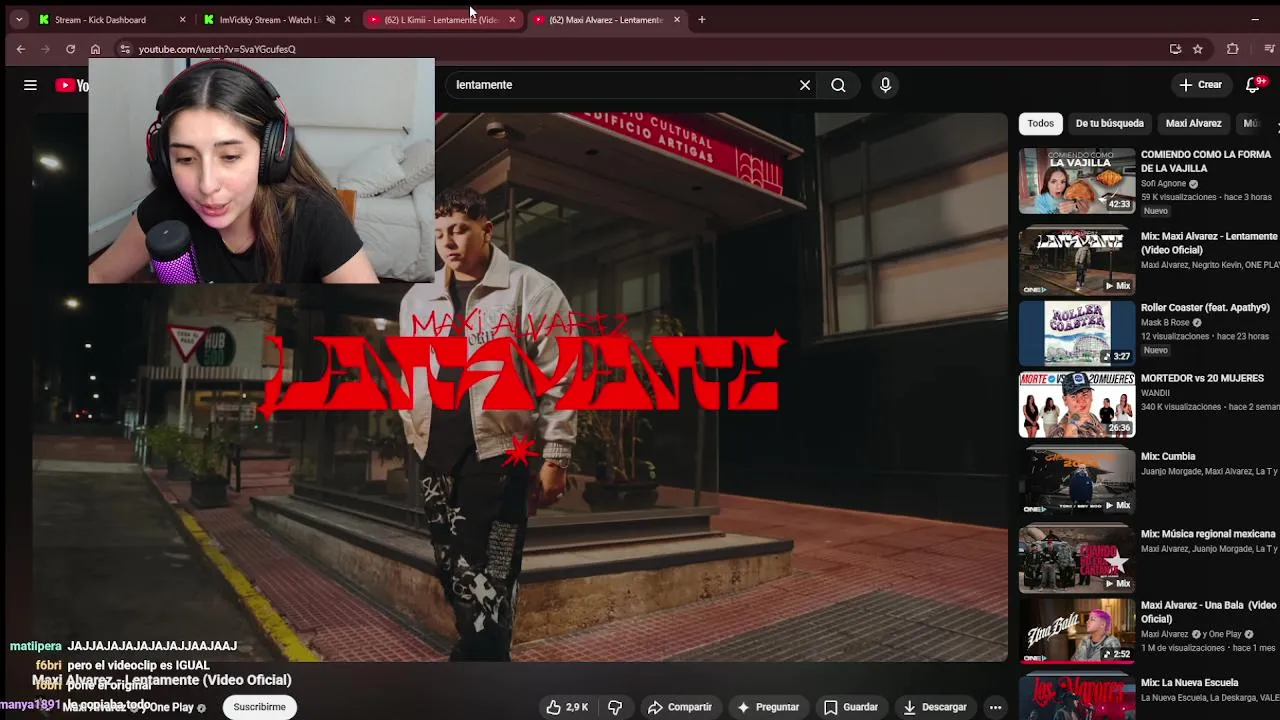This screenshot has height=720, width=1280.
Task: Click the address bar URL
Action: [217, 49]
